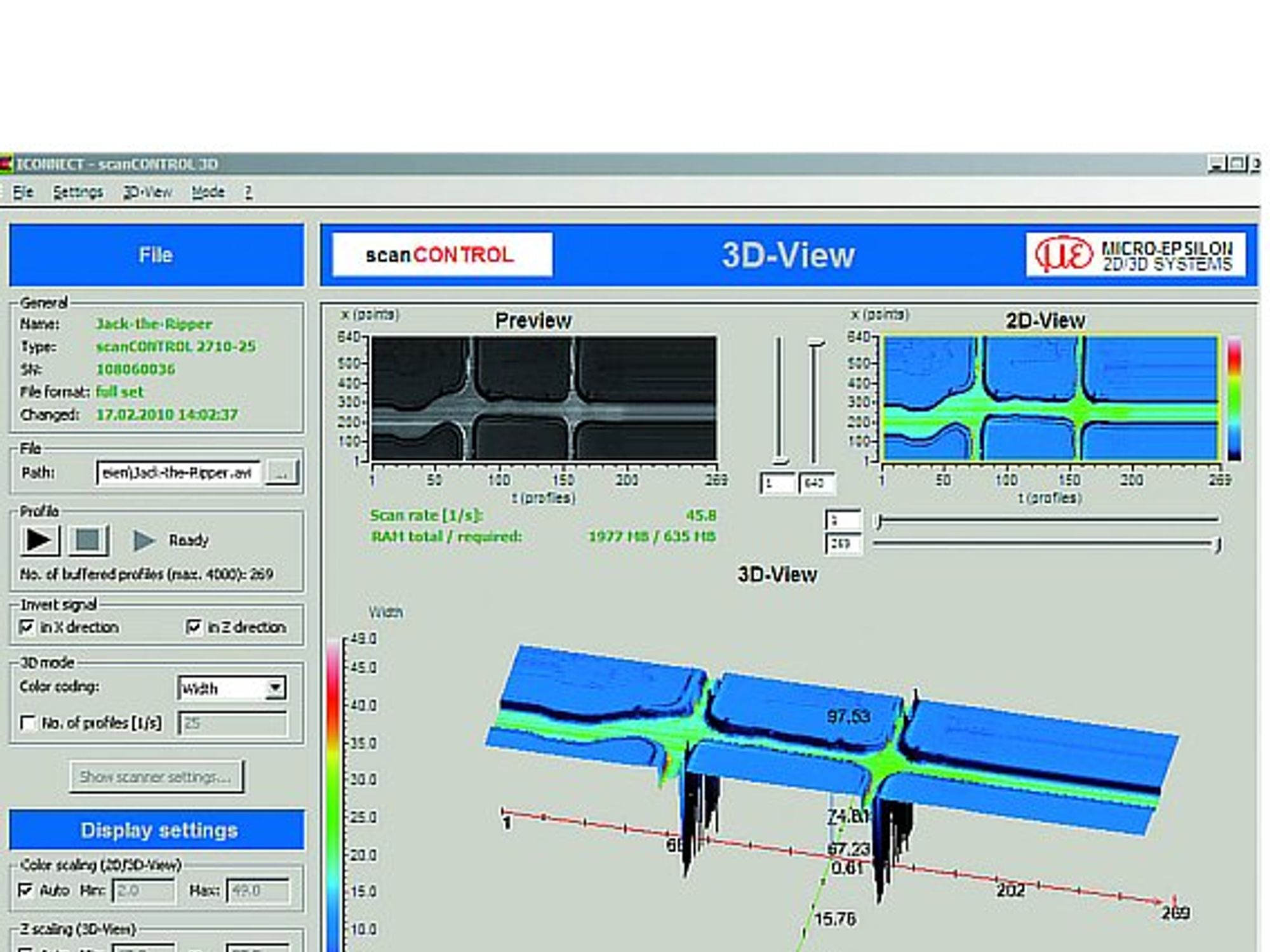Open the ? help menu
The image size is (1270, 952).
(248, 192)
